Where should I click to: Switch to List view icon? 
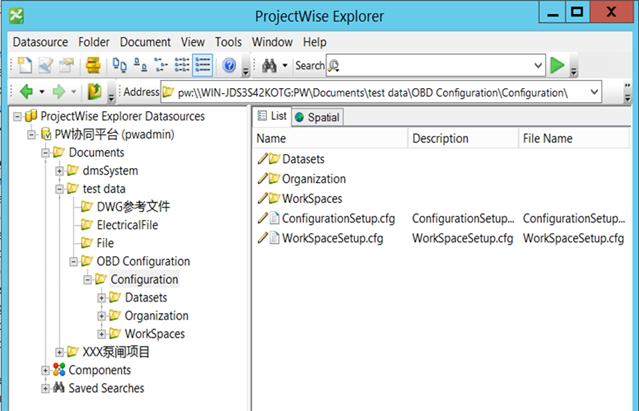pos(182,65)
